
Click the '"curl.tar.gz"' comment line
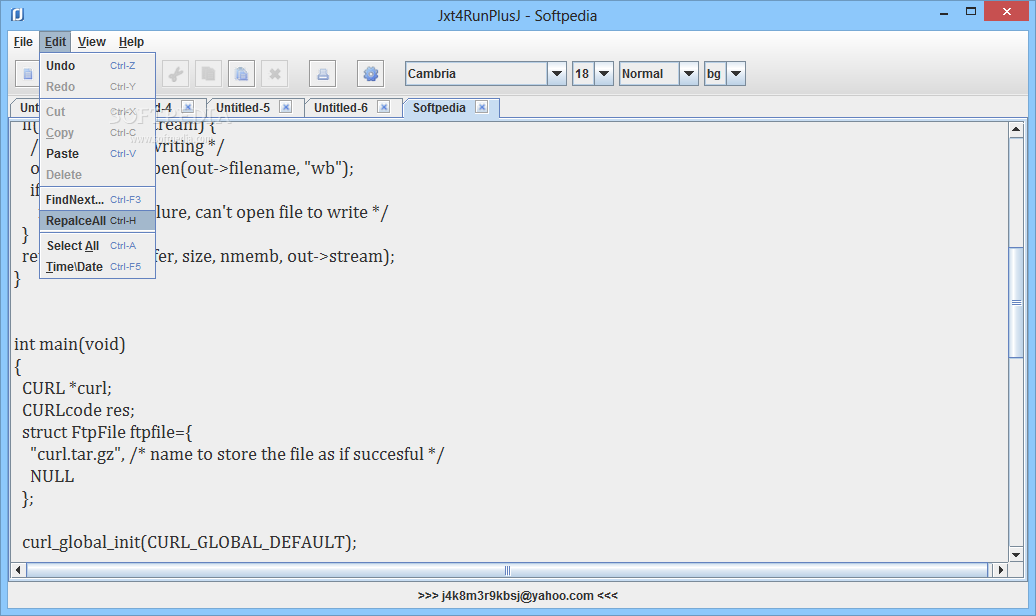[x=237, y=455]
